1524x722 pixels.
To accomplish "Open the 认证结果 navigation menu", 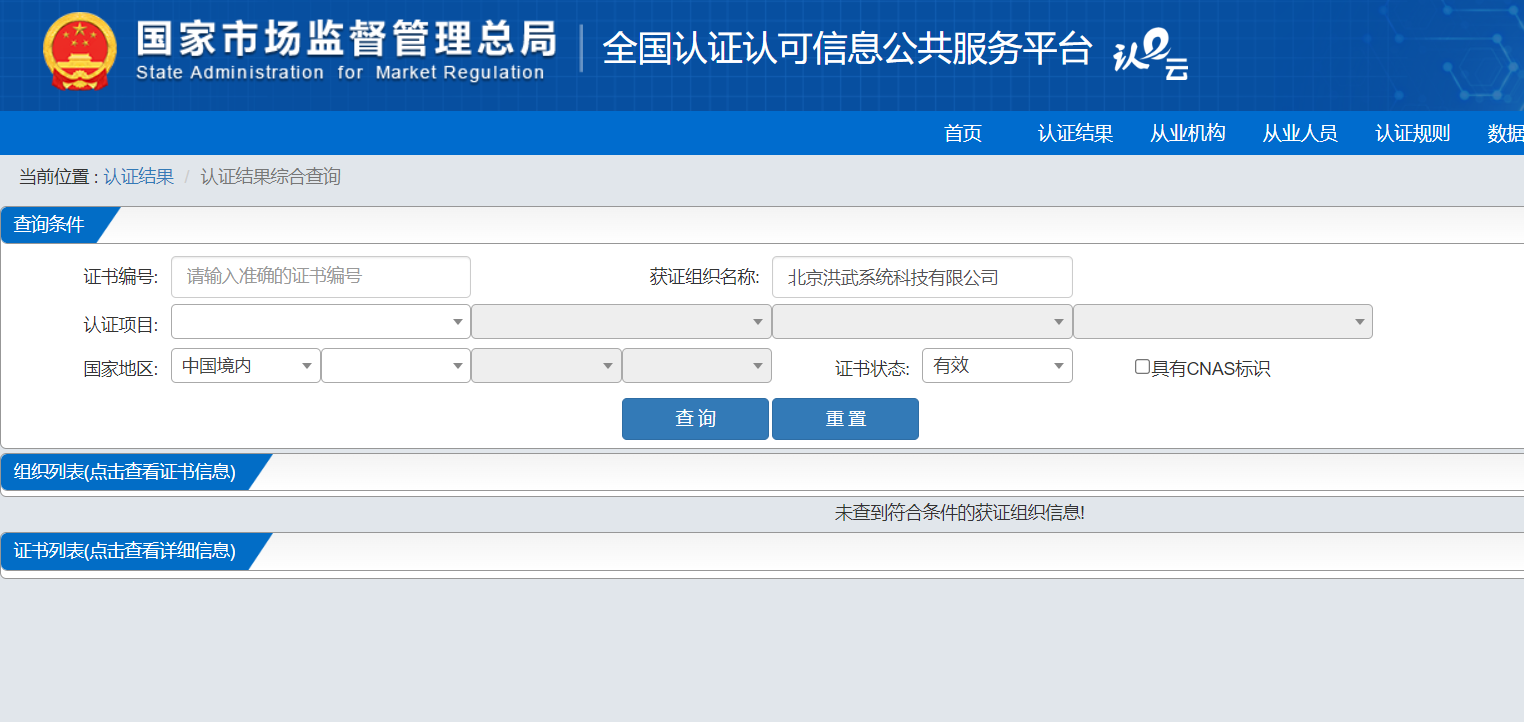I will [1075, 133].
